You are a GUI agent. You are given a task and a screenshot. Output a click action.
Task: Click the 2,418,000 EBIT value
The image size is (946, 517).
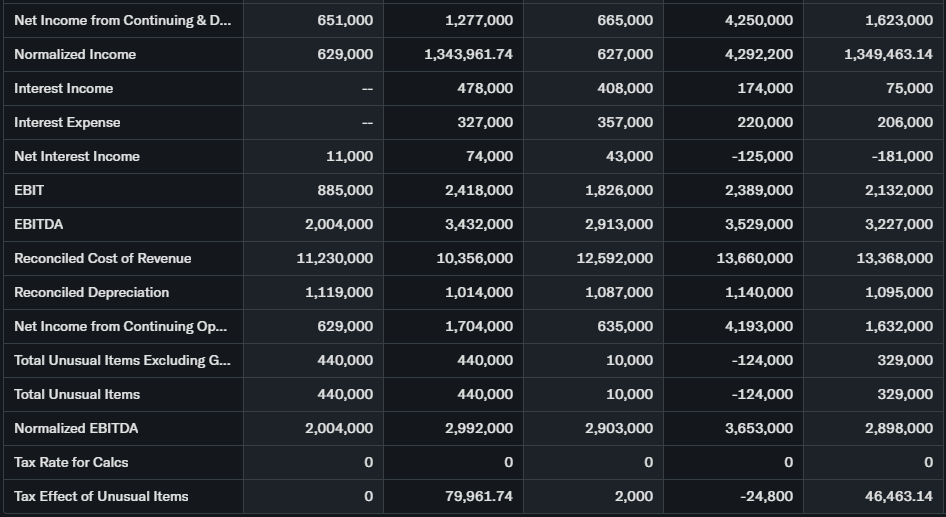tap(479, 190)
